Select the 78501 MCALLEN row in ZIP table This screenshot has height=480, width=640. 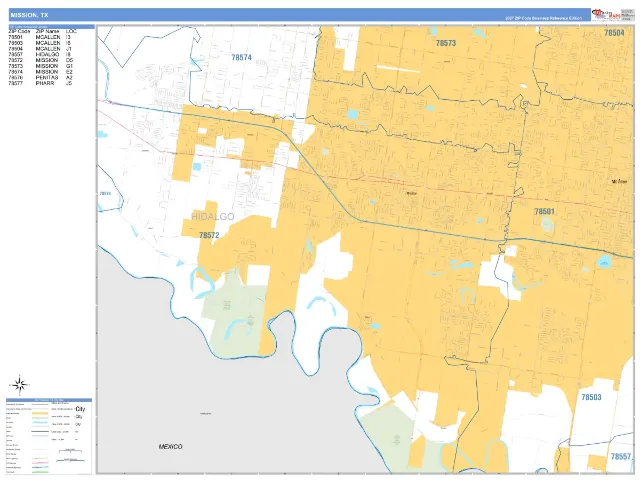click(40, 37)
